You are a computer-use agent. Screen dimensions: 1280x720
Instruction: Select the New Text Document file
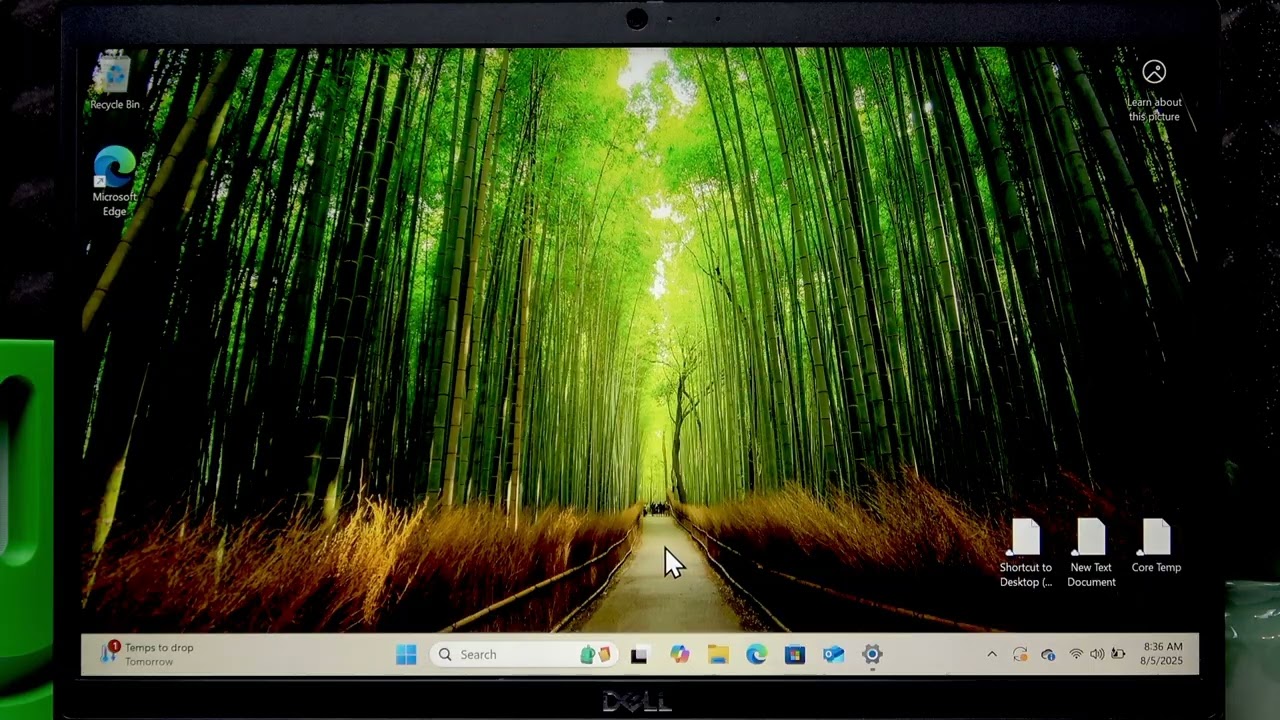[x=1091, y=553]
